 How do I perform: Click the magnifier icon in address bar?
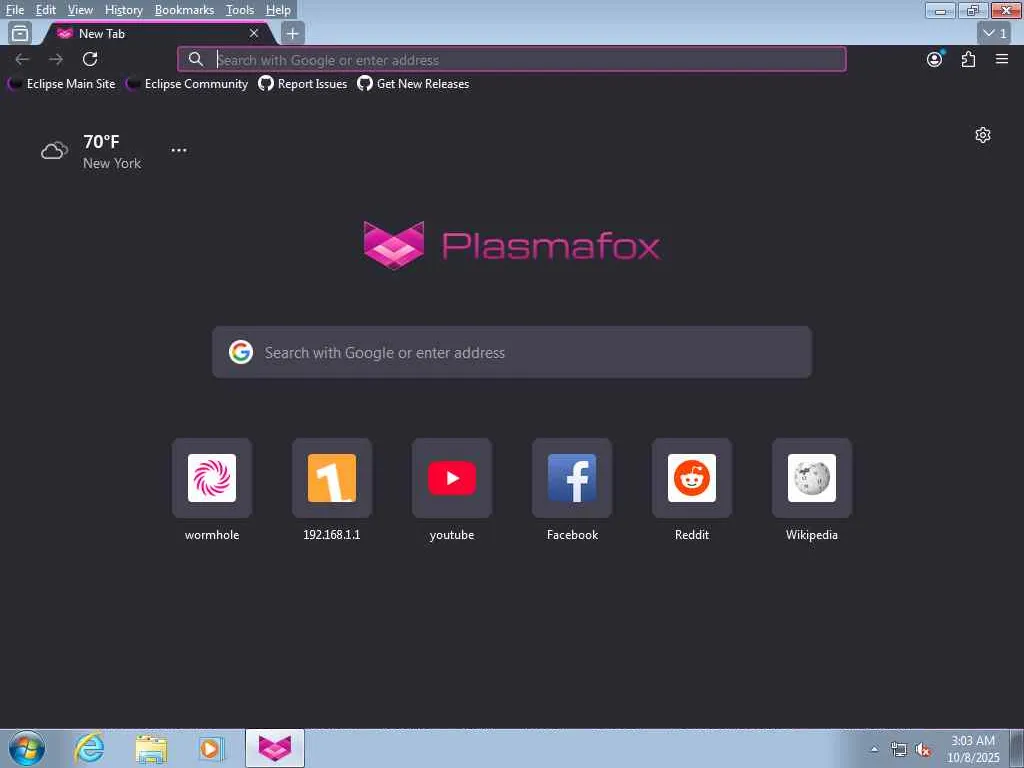pos(195,59)
